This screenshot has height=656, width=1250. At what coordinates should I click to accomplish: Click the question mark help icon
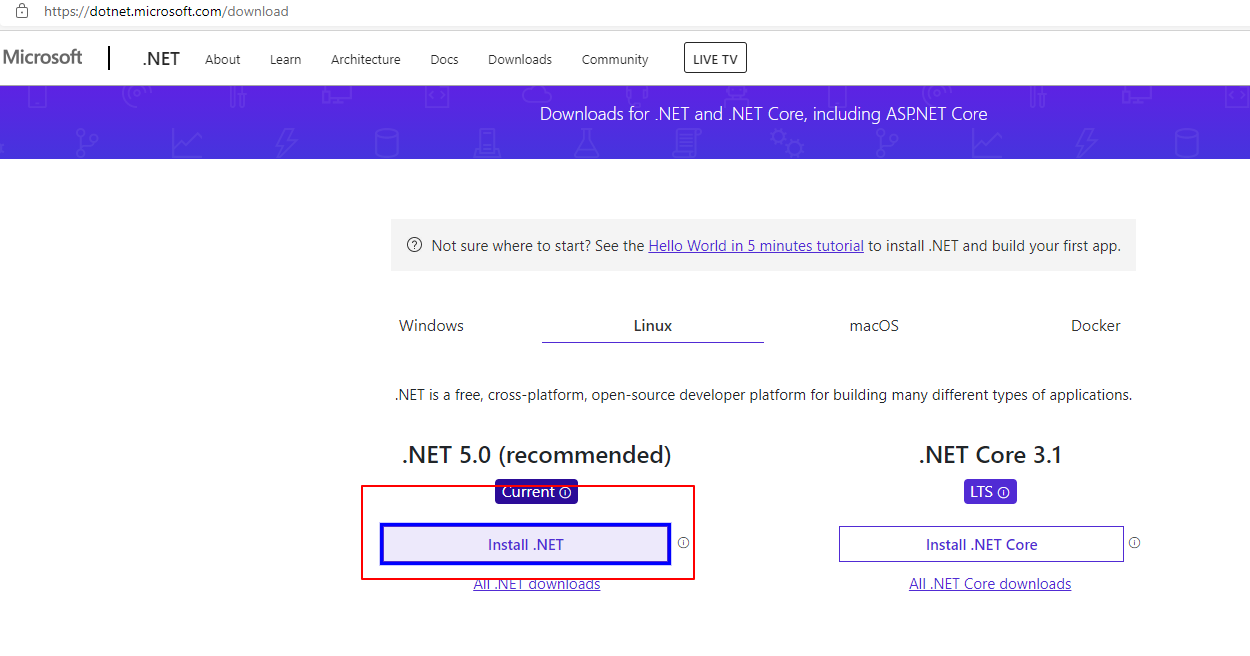(x=414, y=245)
